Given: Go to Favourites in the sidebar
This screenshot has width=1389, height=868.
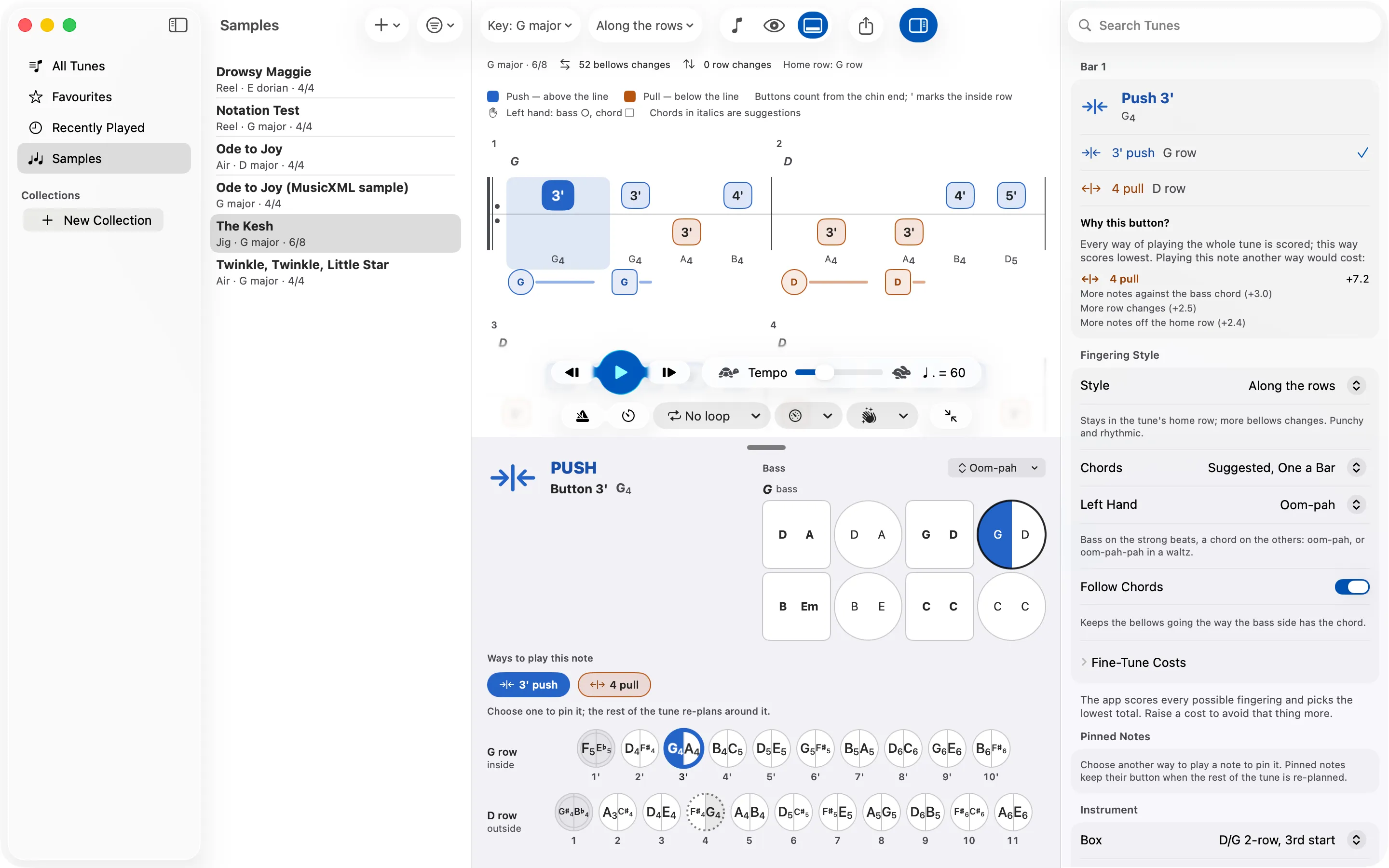Looking at the screenshot, I should 104,97.
